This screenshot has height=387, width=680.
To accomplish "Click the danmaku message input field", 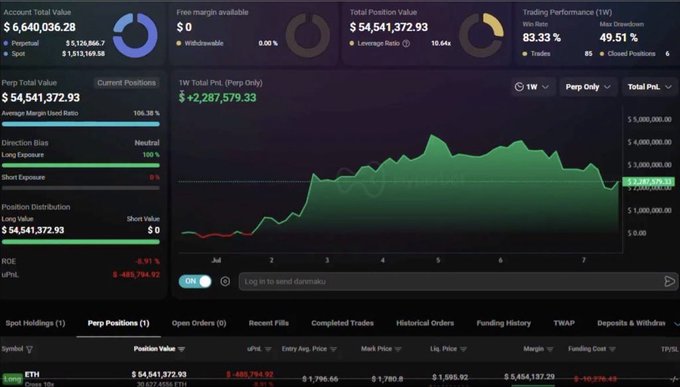I will tap(450, 282).
